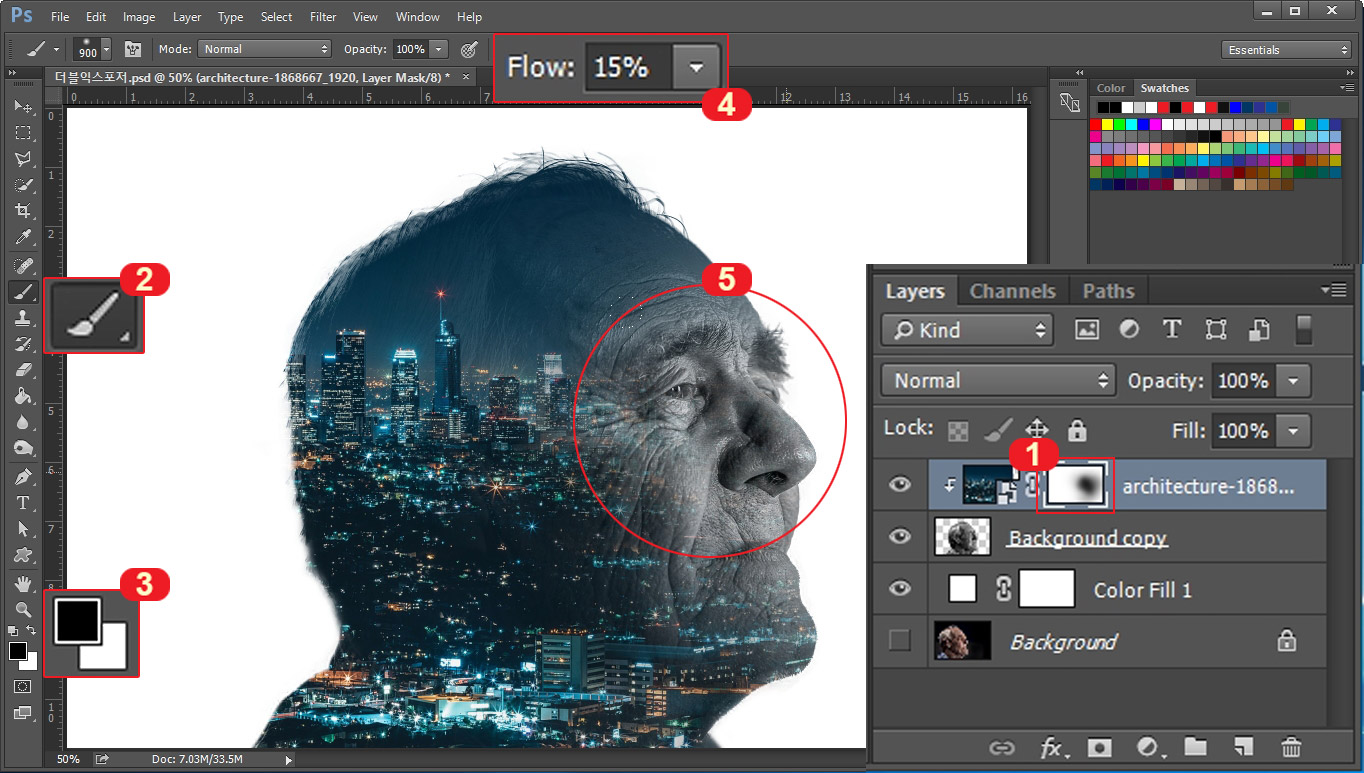Viewport: 1364px width, 773px height.
Task: Filter for adjustment layers
Action: pyautogui.click(x=1129, y=330)
